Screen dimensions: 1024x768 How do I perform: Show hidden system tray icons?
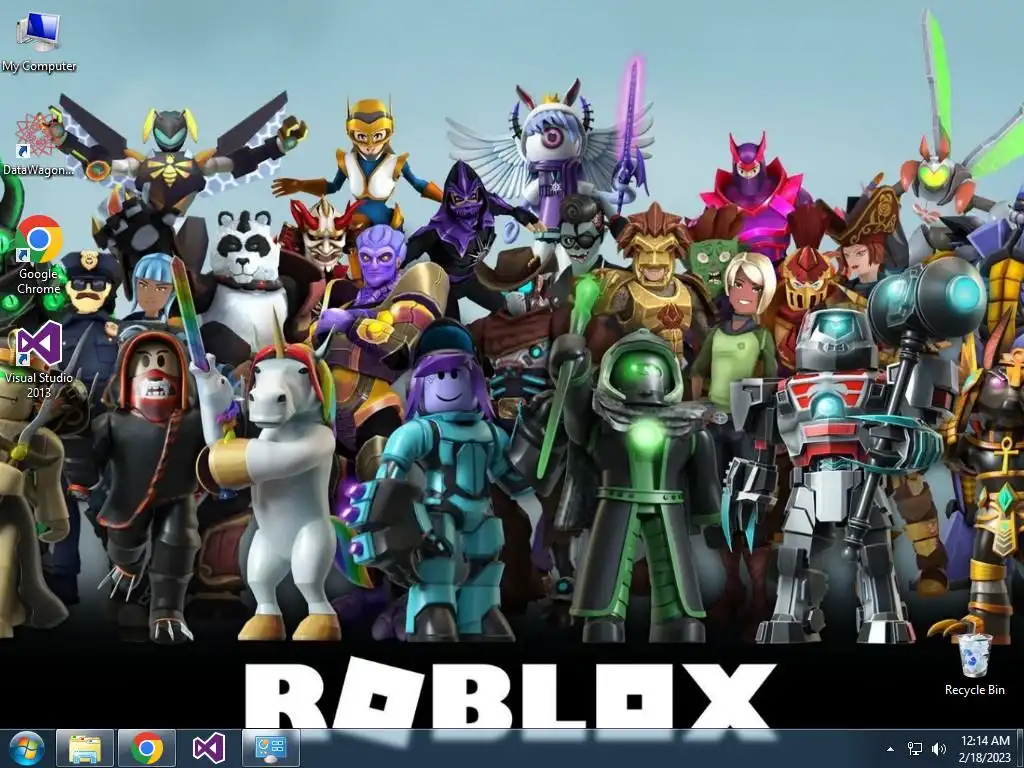click(x=889, y=749)
